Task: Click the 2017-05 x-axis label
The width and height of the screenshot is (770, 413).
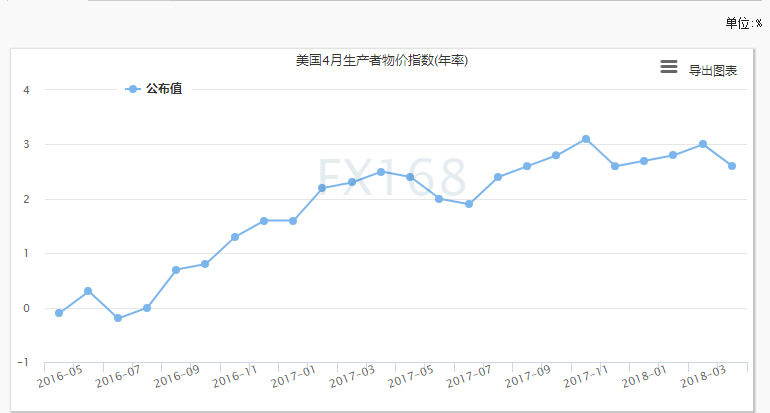Action: click(411, 377)
